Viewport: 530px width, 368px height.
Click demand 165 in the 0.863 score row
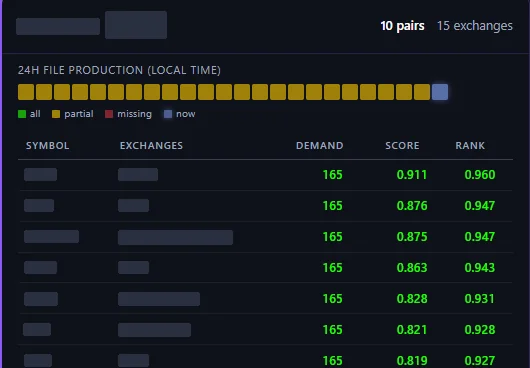pos(333,268)
